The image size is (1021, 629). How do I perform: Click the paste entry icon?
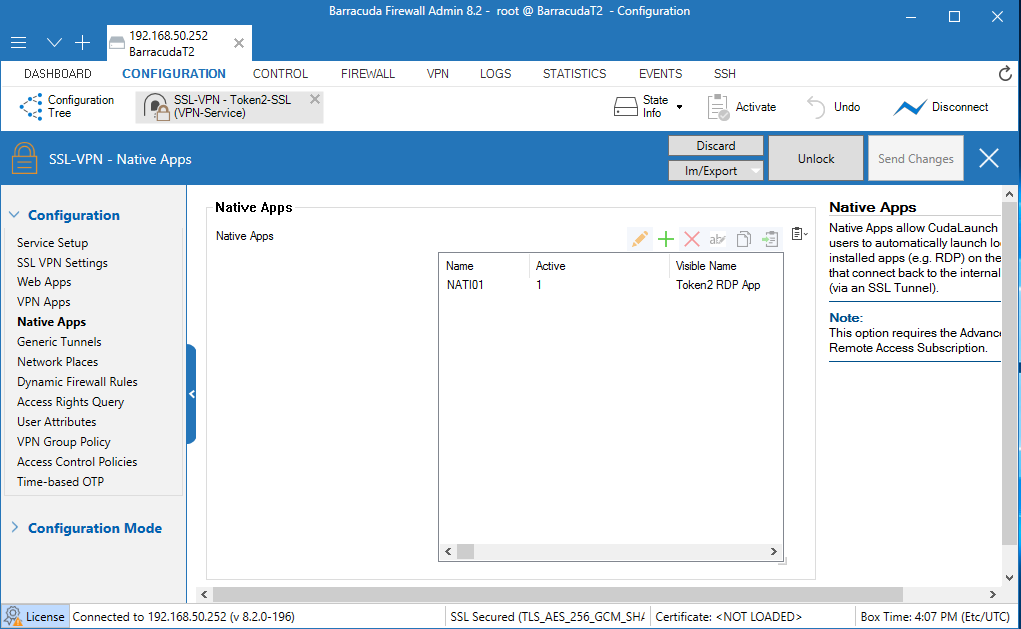click(770, 239)
